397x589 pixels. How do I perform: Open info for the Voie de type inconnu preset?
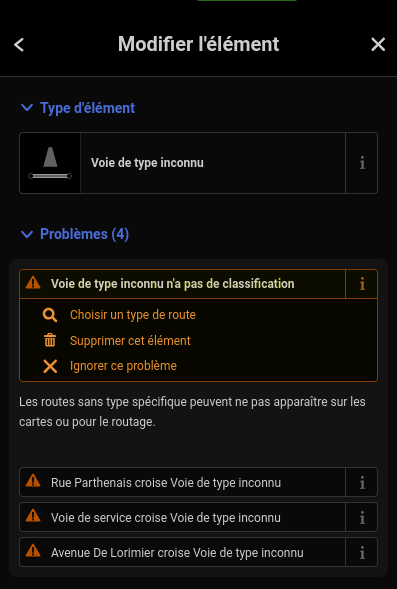tap(362, 163)
